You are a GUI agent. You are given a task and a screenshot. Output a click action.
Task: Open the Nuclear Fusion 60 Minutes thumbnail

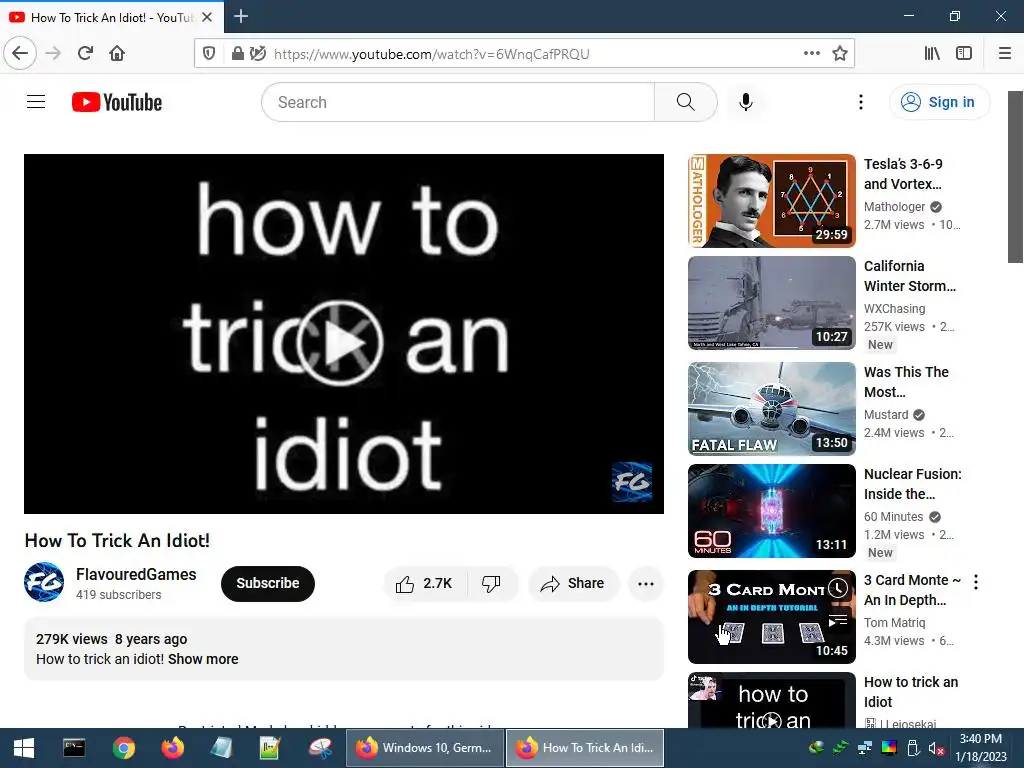click(771, 511)
